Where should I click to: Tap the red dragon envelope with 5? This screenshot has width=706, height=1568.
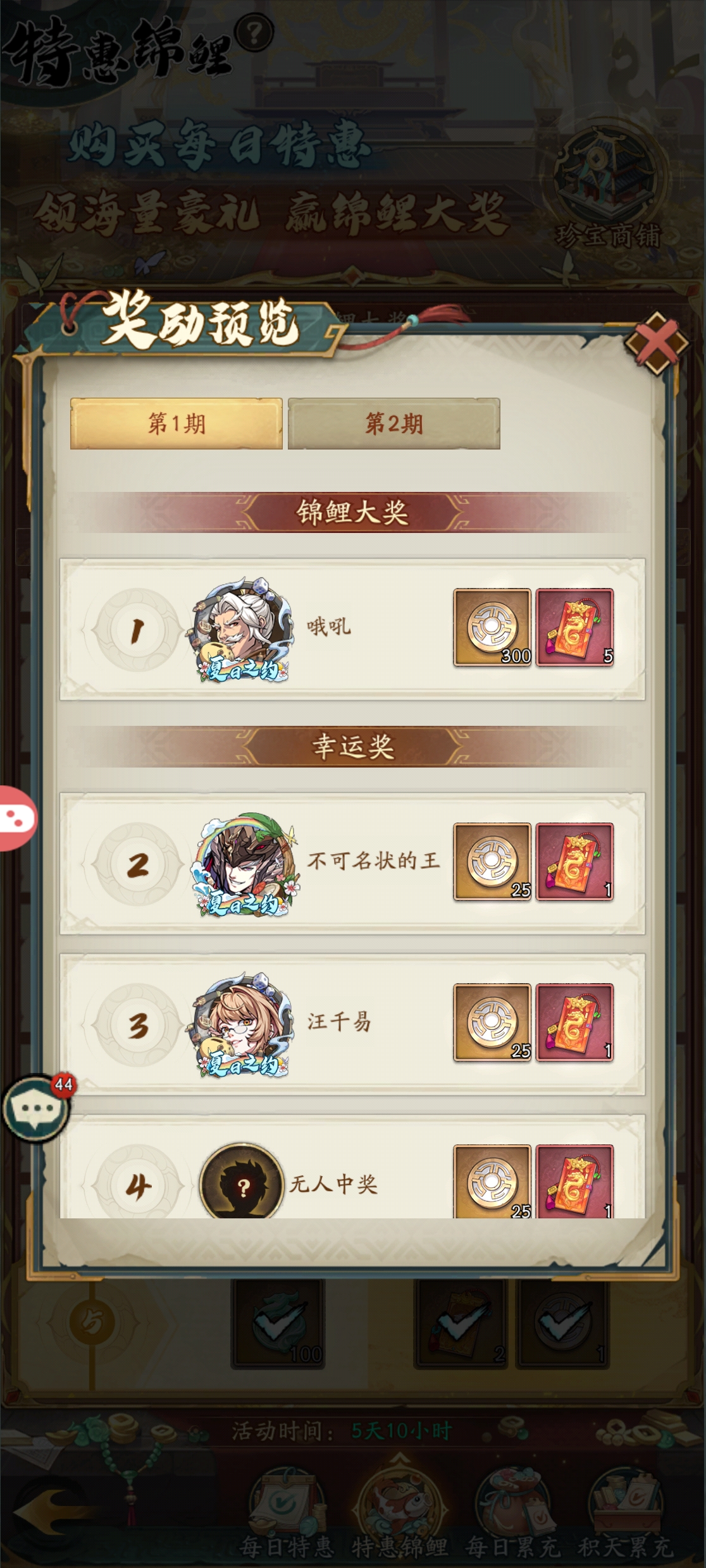574,628
